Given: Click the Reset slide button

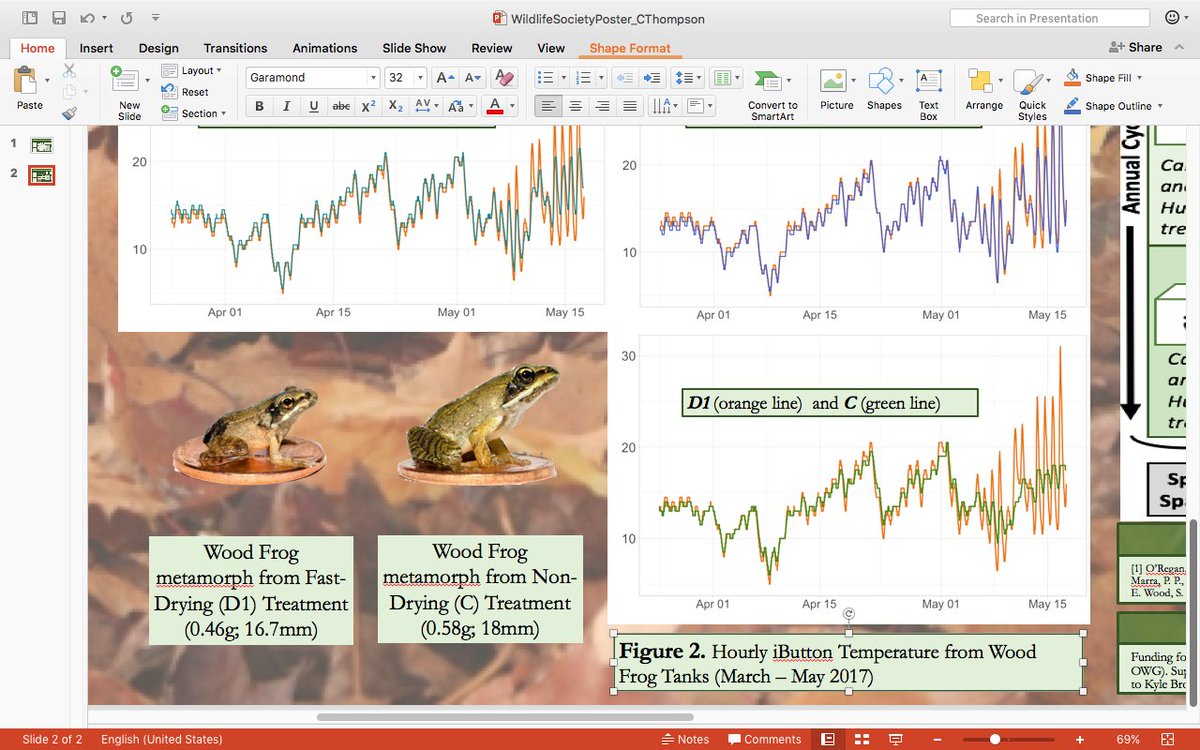Looking at the screenshot, I should coord(188,92).
